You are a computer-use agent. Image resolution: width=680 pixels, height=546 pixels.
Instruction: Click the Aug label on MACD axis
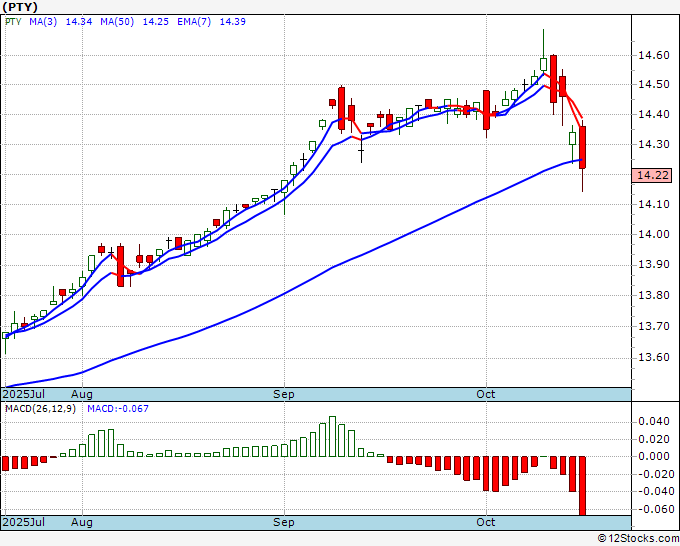pos(82,522)
